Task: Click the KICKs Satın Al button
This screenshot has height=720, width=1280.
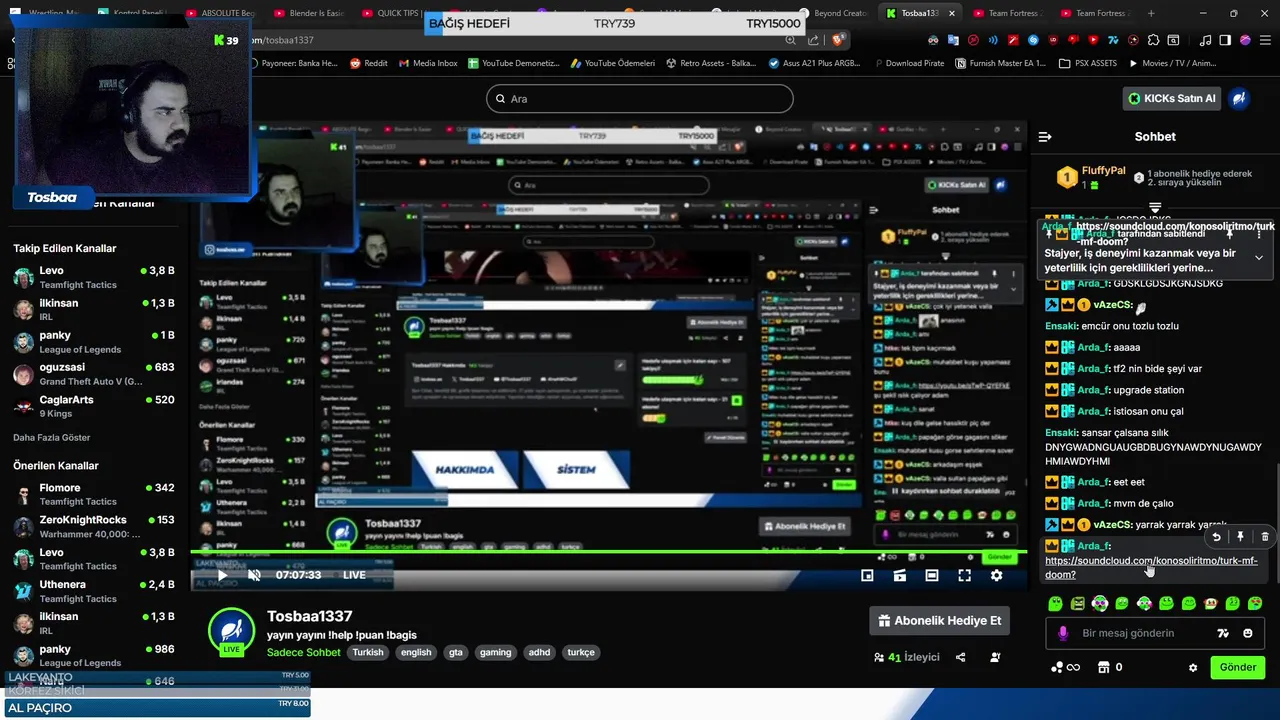Action: pyautogui.click(x=1172, y=98)
